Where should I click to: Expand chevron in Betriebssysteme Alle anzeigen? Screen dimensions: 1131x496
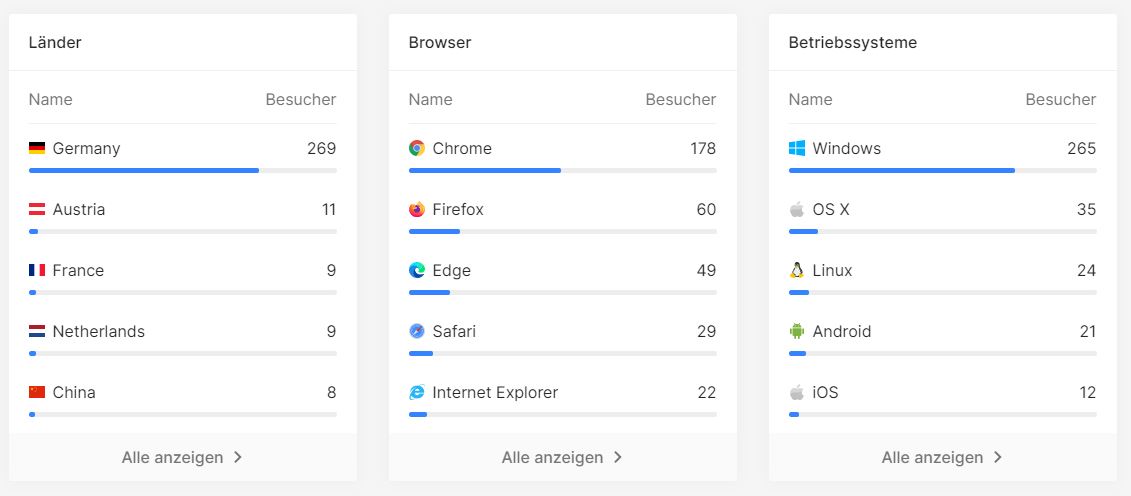998,457
